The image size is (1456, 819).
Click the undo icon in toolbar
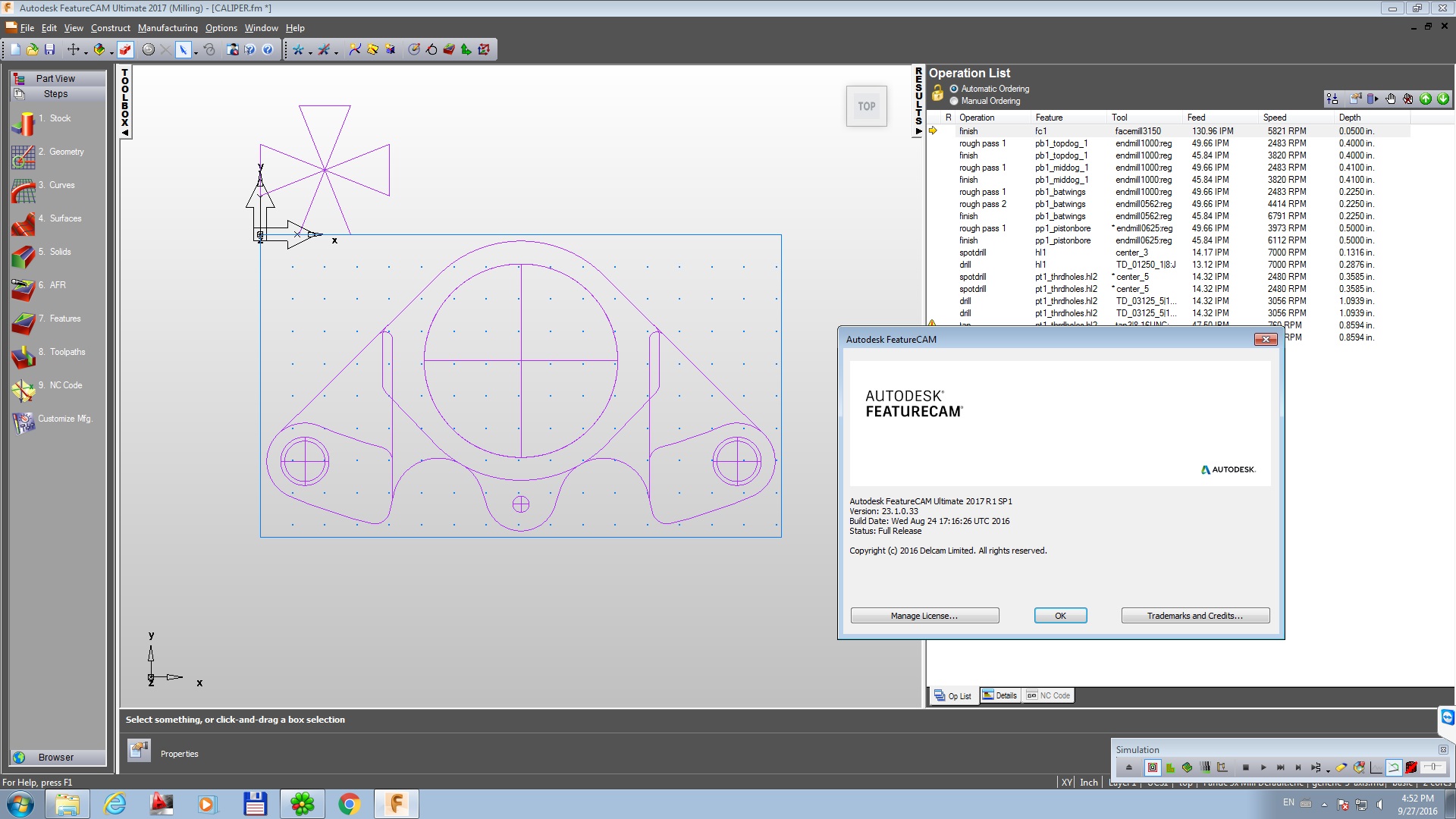point(148,49)
